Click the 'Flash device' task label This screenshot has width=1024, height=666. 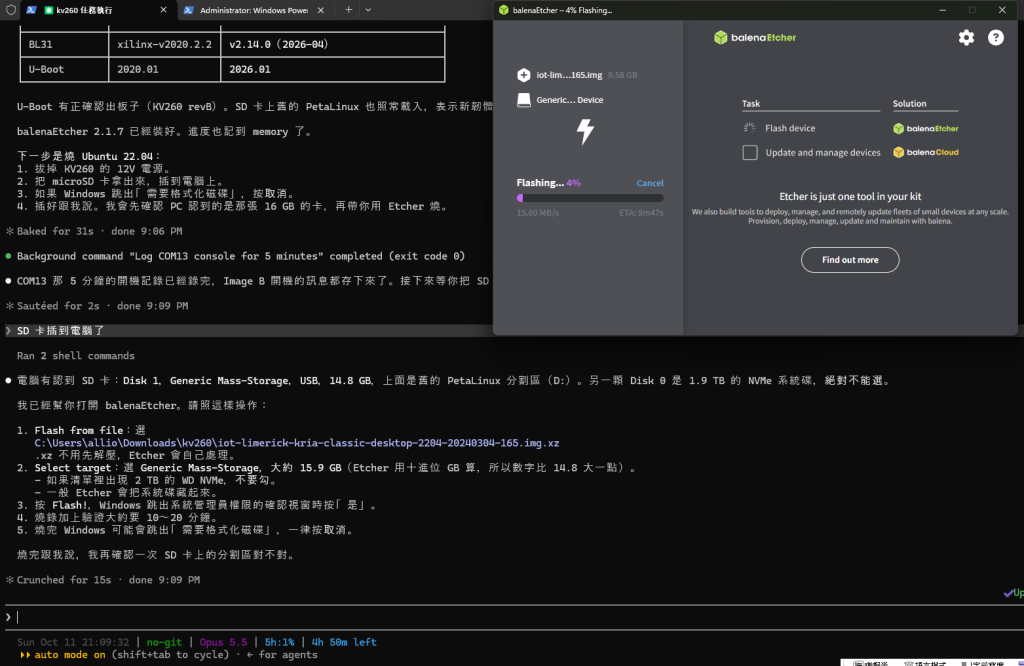[790, 128]
